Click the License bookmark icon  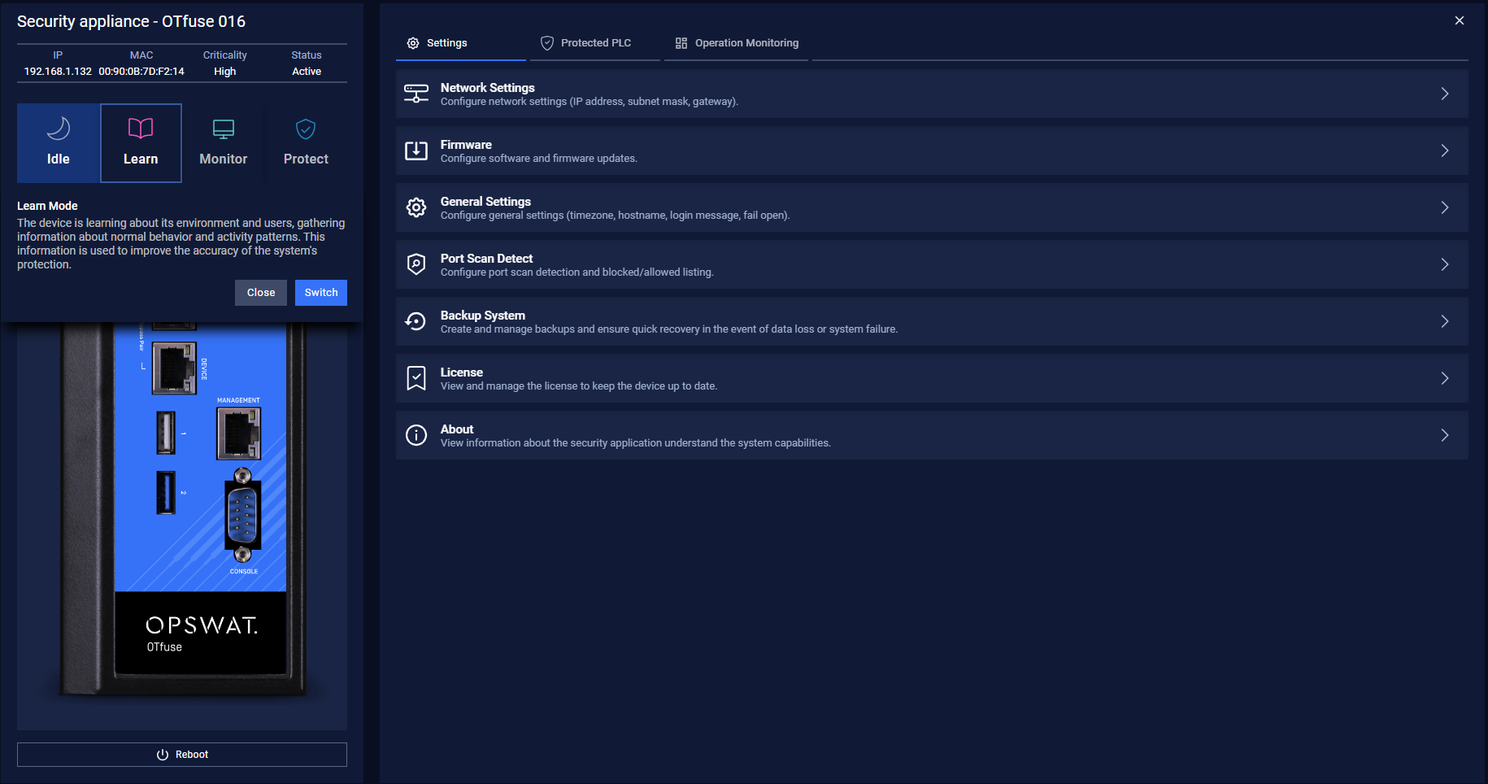tap(416, 379)
